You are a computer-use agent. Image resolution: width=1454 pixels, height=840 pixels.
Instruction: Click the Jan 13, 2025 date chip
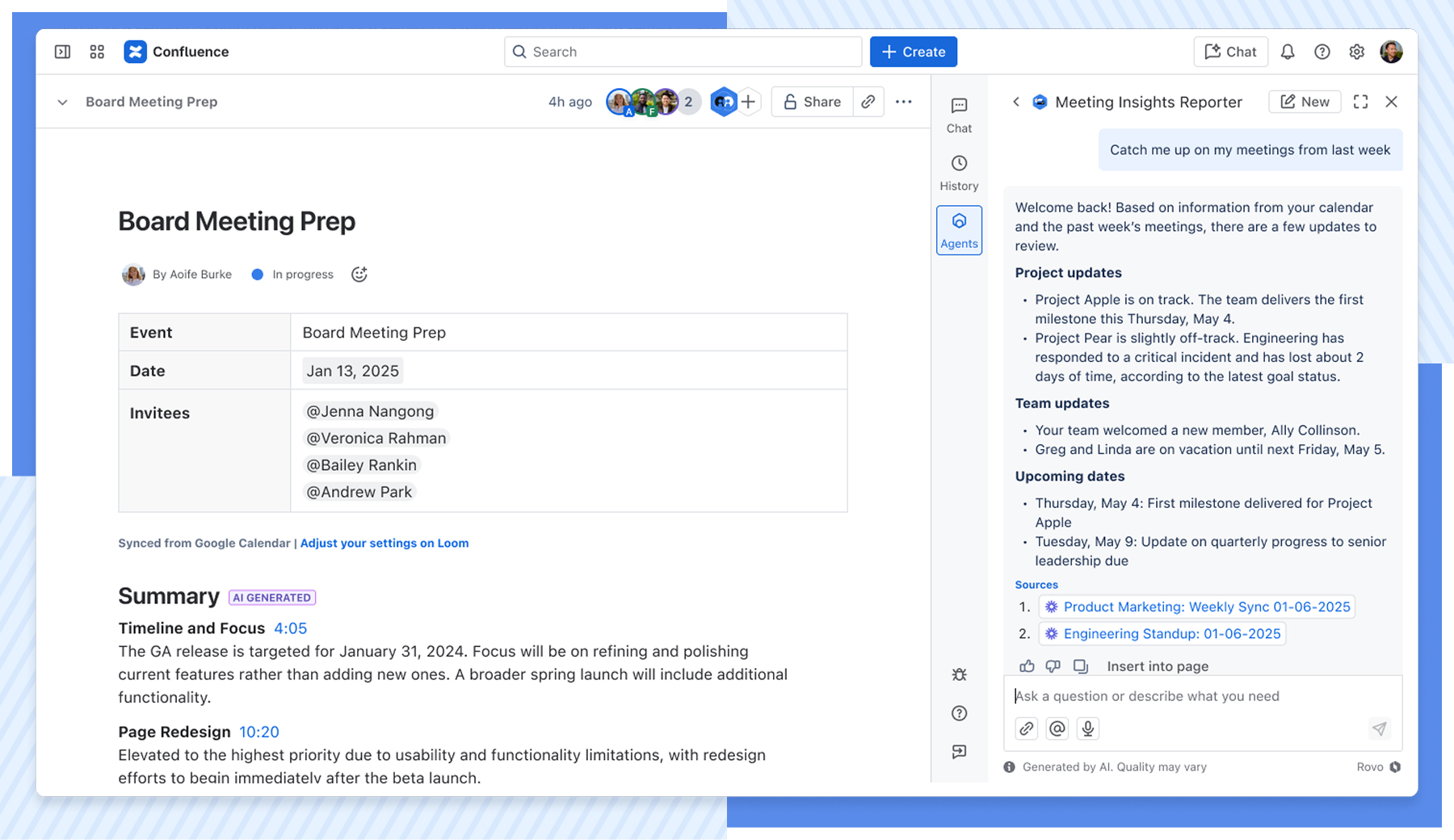pos(352,371)
